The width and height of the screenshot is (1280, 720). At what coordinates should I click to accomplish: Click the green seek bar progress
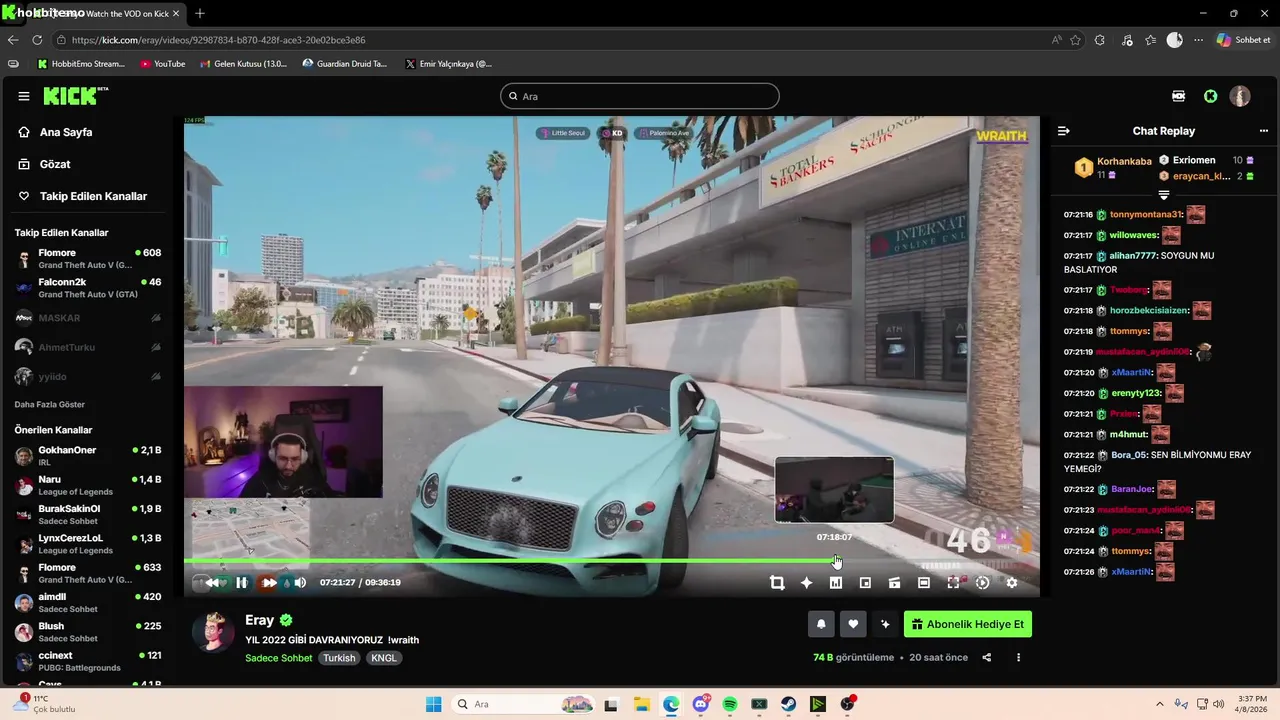510,561
